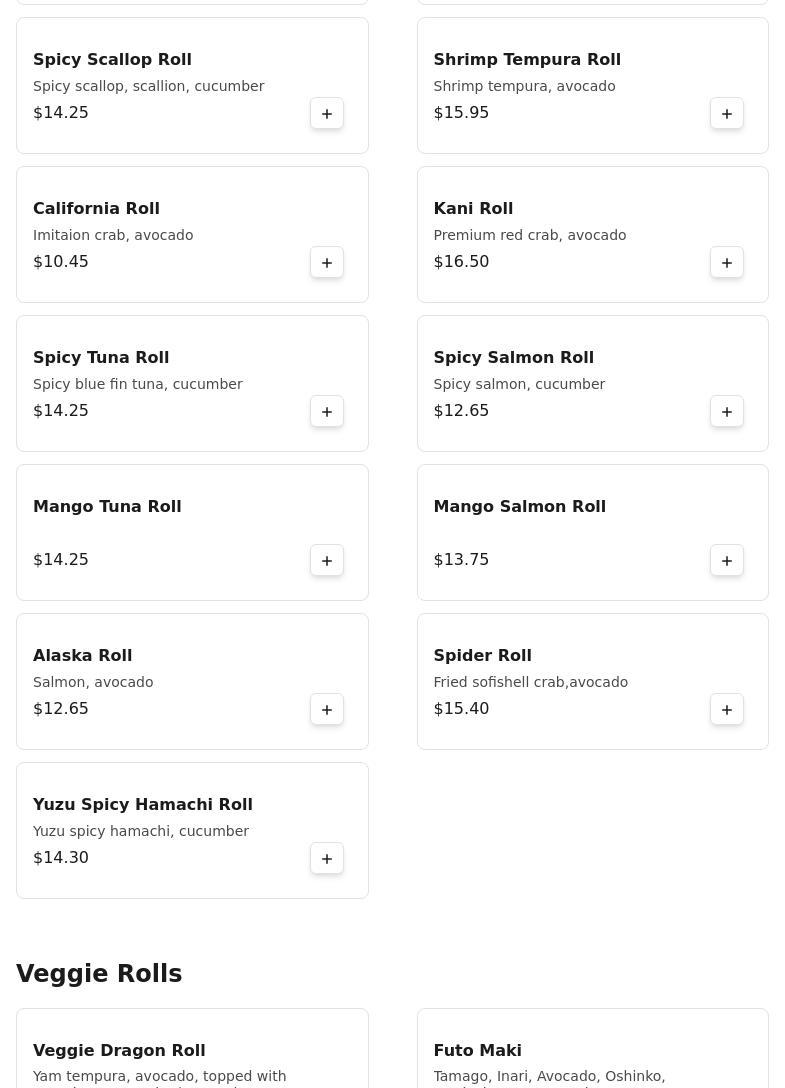Click plus icon next to Spicy Tuna Roll

(x=327, y=412)
